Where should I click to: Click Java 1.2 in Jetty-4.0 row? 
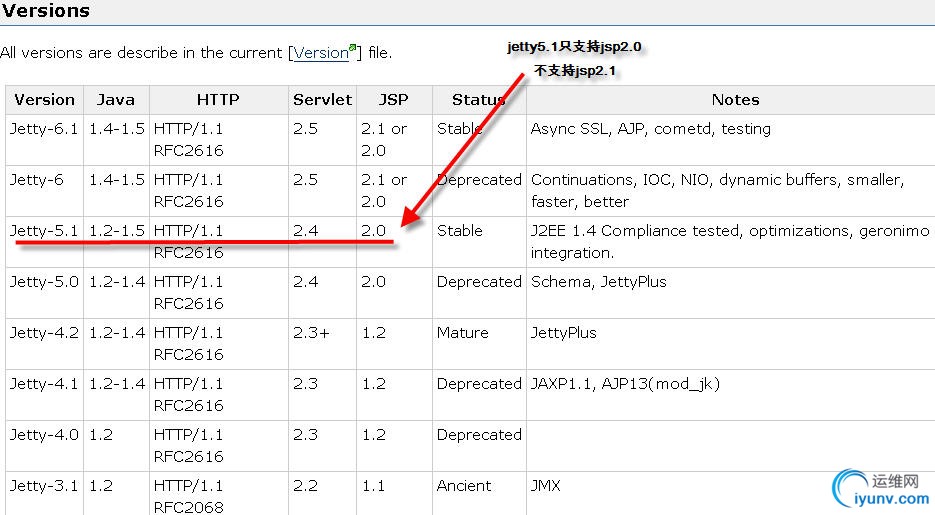(x=101, y=435)
